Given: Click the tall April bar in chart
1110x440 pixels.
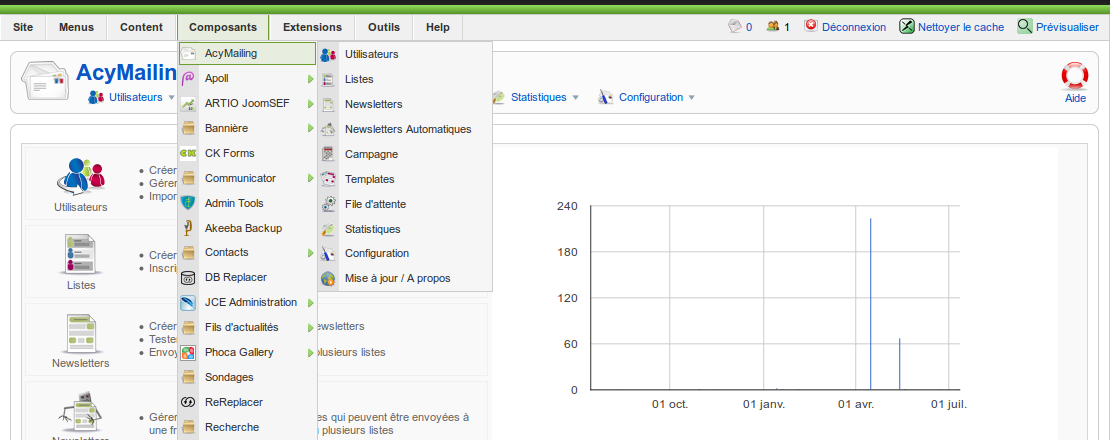Looking at the screenshot, I should (870, 303).
